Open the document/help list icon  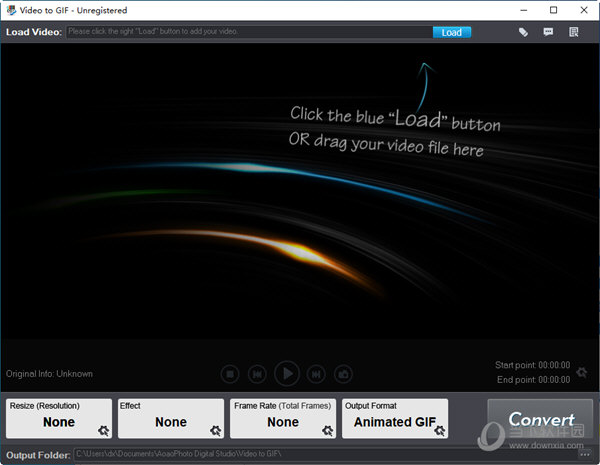(x=573, y=32)
